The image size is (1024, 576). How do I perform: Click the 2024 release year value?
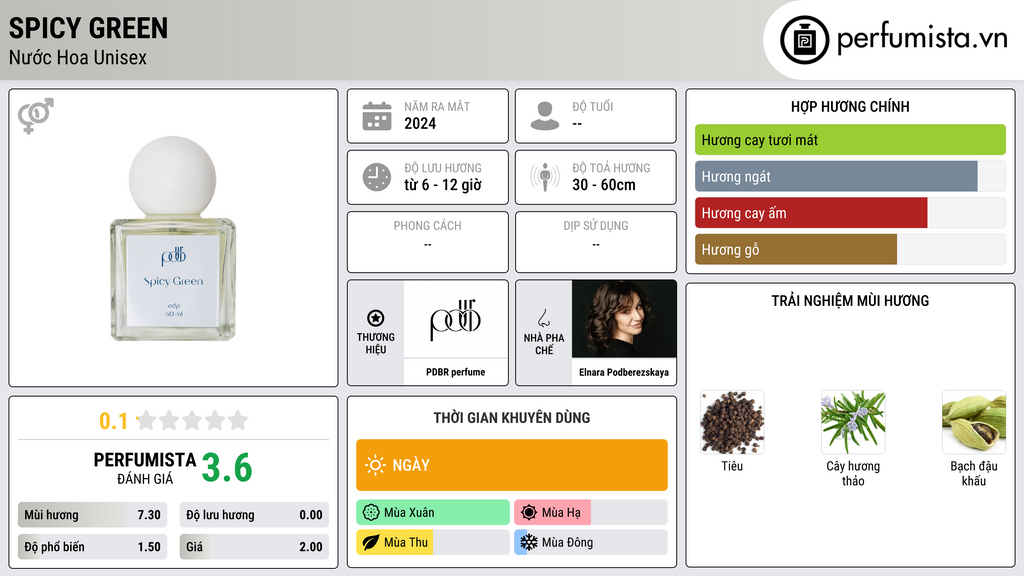click(420, 123)
